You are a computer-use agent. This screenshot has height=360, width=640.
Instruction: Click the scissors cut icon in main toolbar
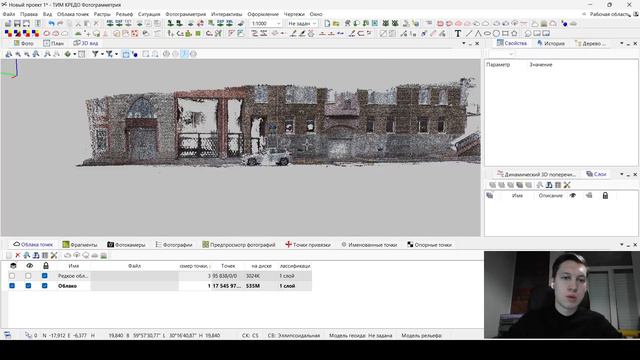pos(78,24)
